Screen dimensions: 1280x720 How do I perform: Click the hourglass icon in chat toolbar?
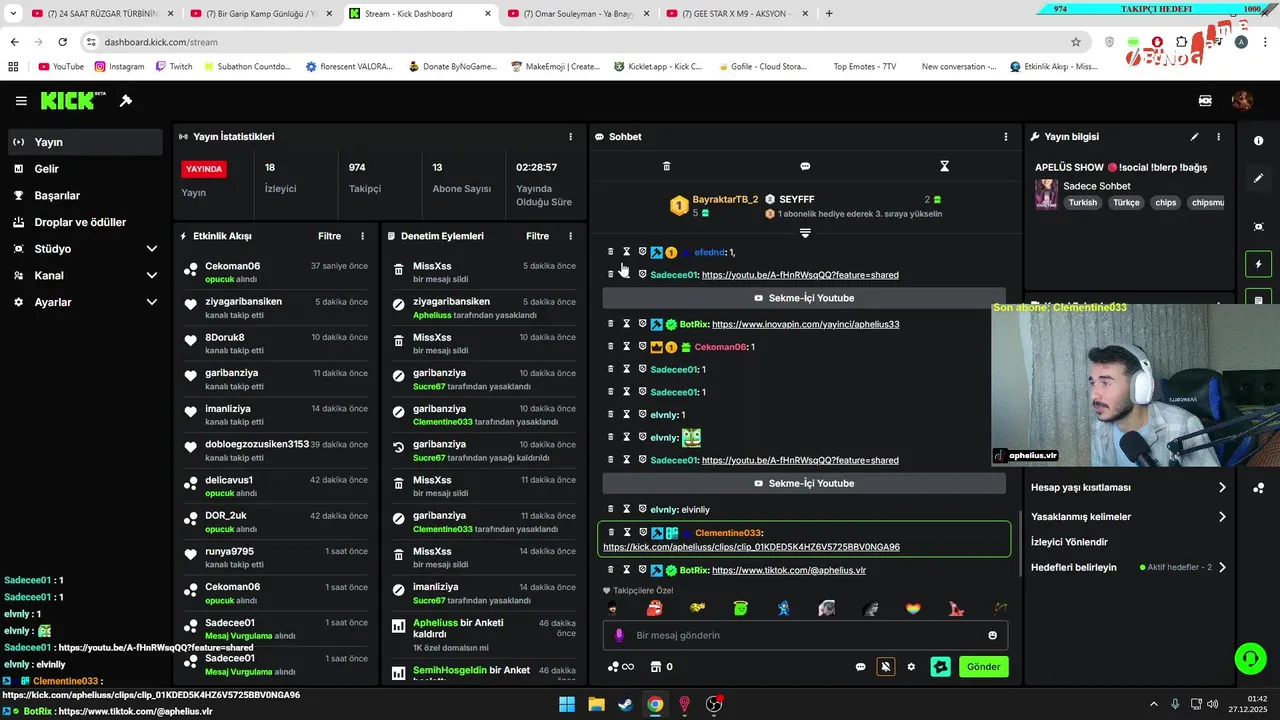[x=944, y=166]
